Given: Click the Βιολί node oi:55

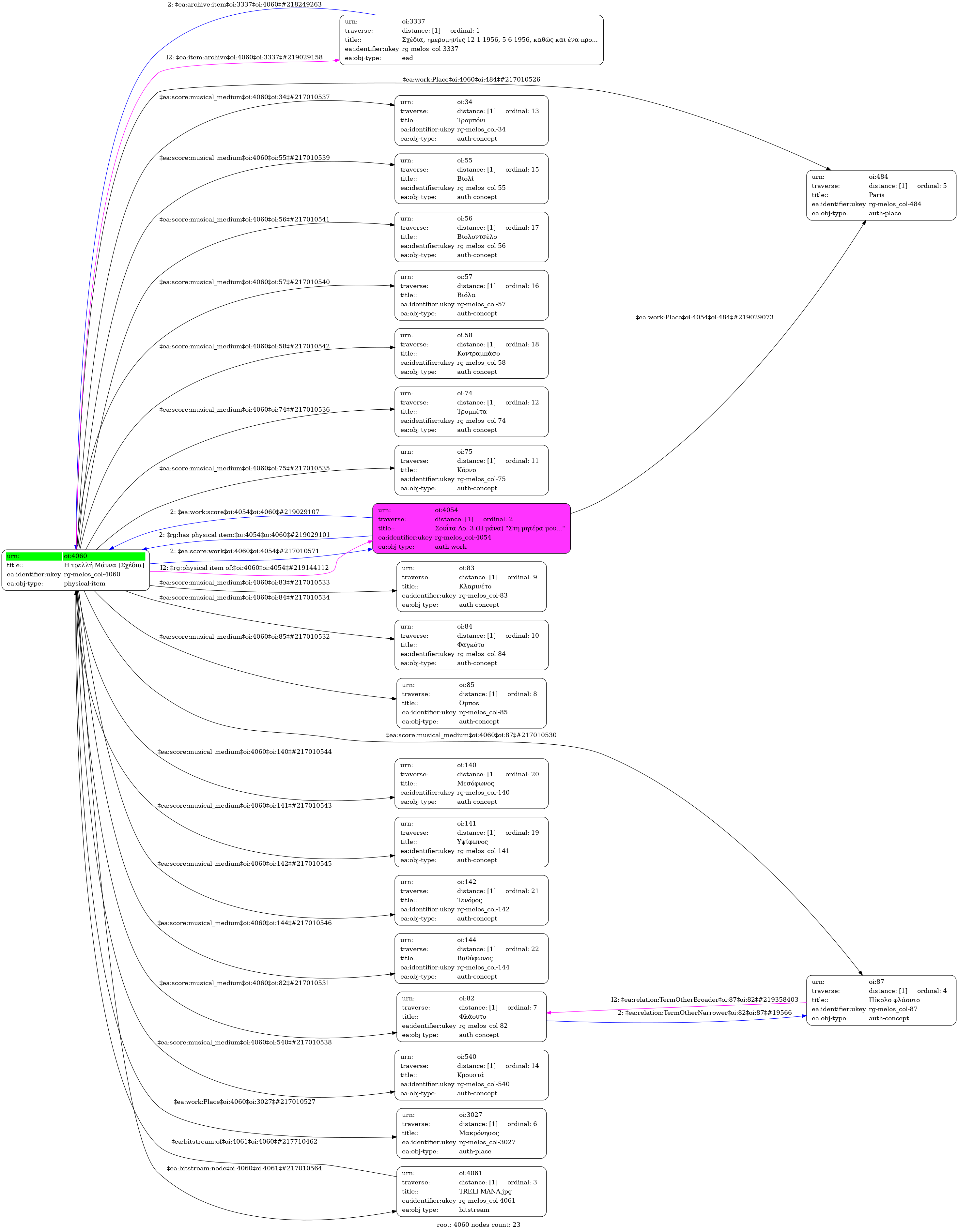Looking at the screenshot, I should [x=471, y=178].
